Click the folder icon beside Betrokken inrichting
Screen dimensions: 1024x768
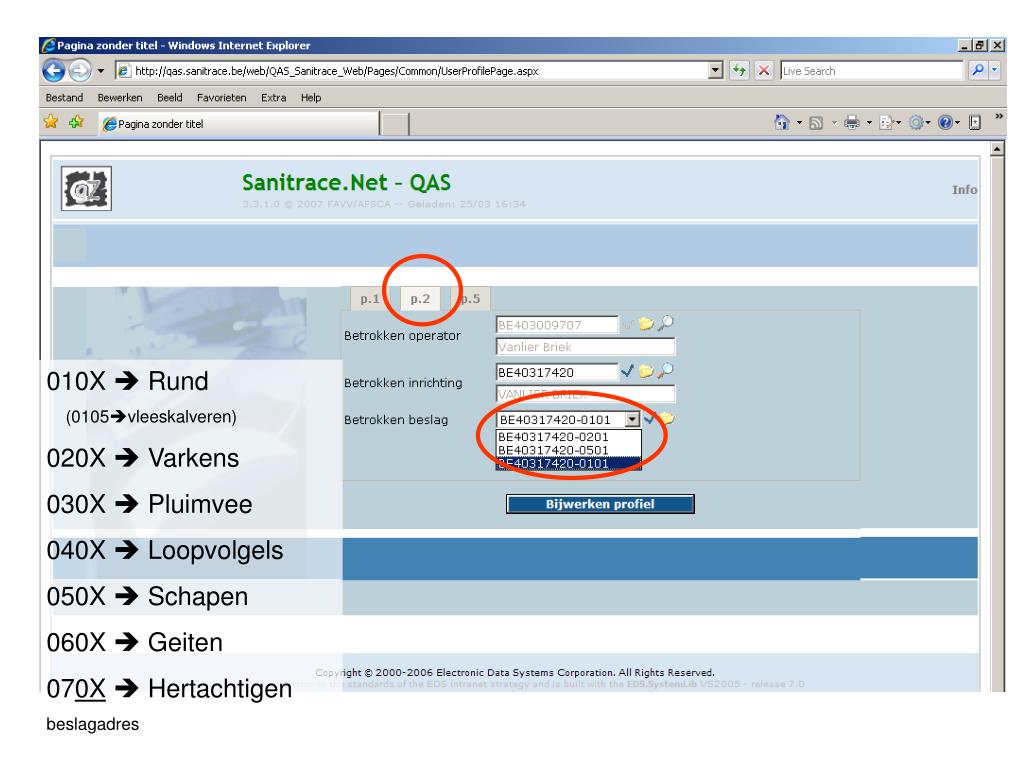(646, 371)
